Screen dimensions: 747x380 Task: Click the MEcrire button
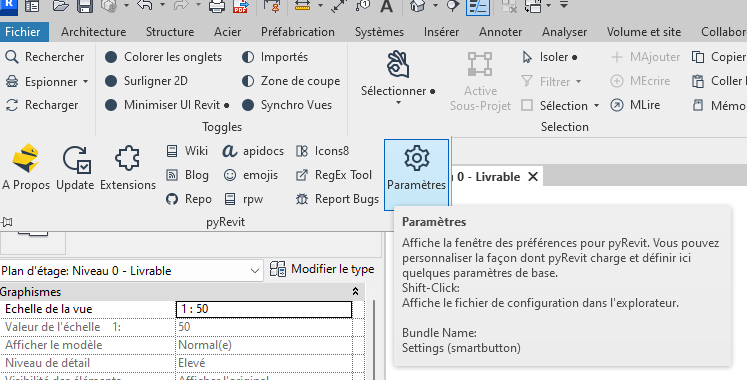click(x=640, y=80)
